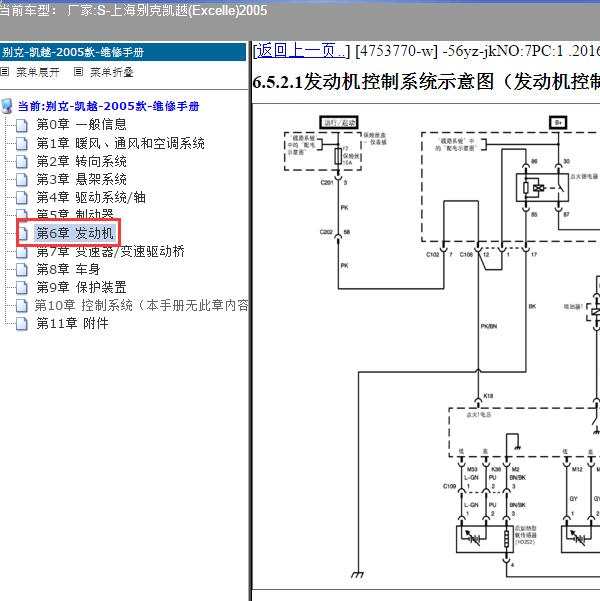Click the PK/BN wire label
The width and height of the screenshot is (600, 601).
coord(489,326)
